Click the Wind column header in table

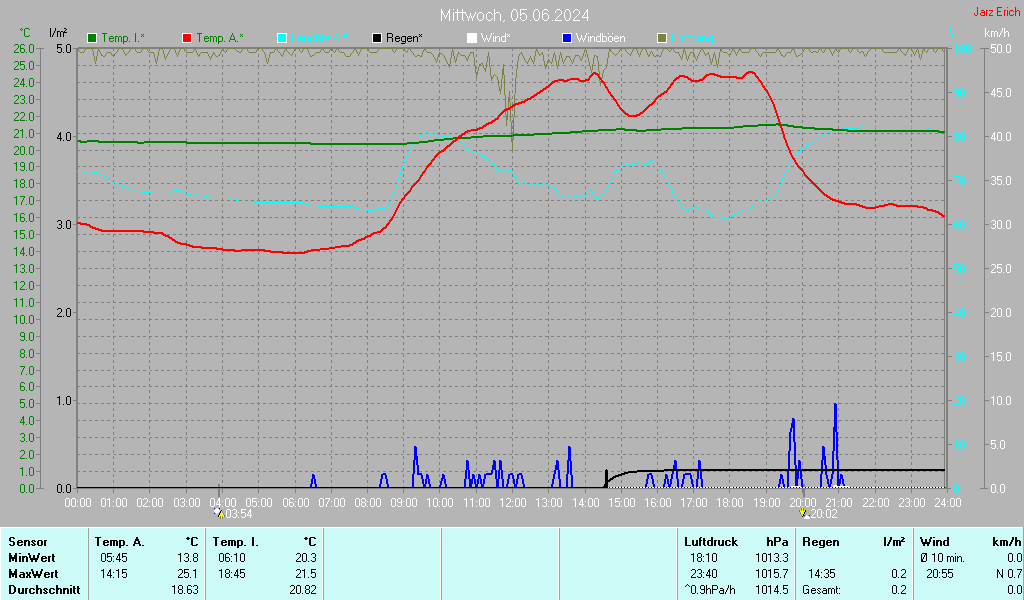935,541
